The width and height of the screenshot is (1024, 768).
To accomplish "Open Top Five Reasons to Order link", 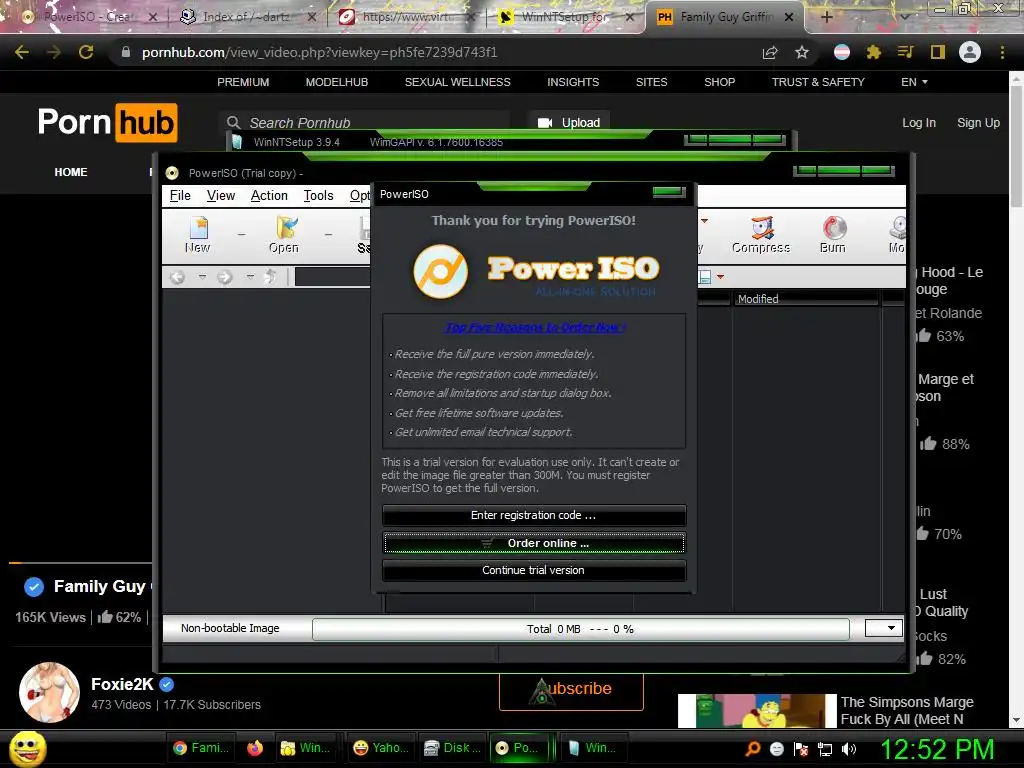I will click(536, 327).
